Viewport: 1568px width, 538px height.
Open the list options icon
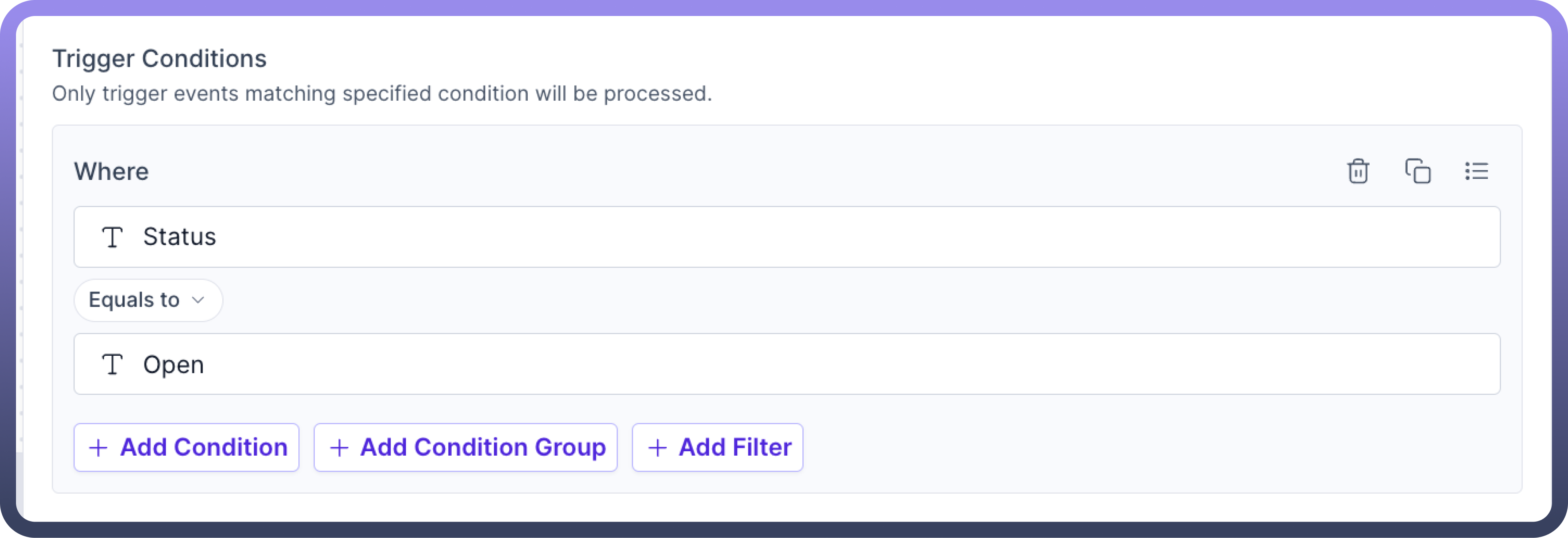tap(1476, 171)
